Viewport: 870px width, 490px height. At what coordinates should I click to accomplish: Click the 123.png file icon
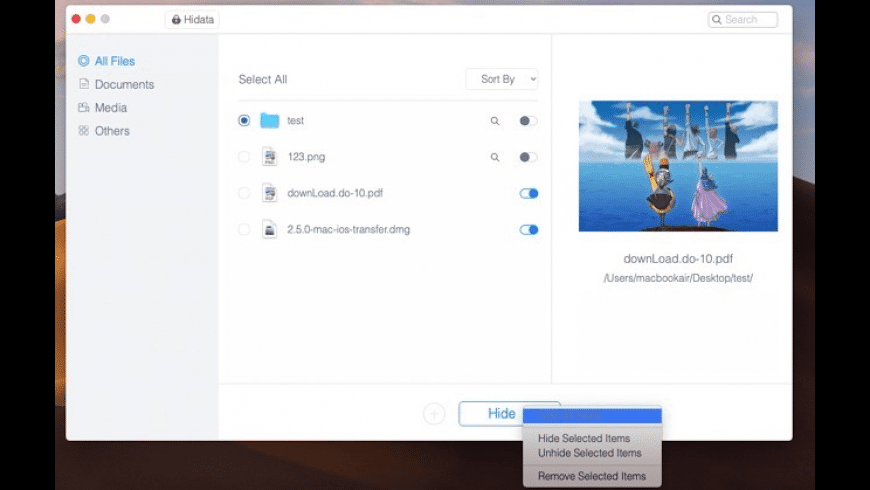click(270, 157)
